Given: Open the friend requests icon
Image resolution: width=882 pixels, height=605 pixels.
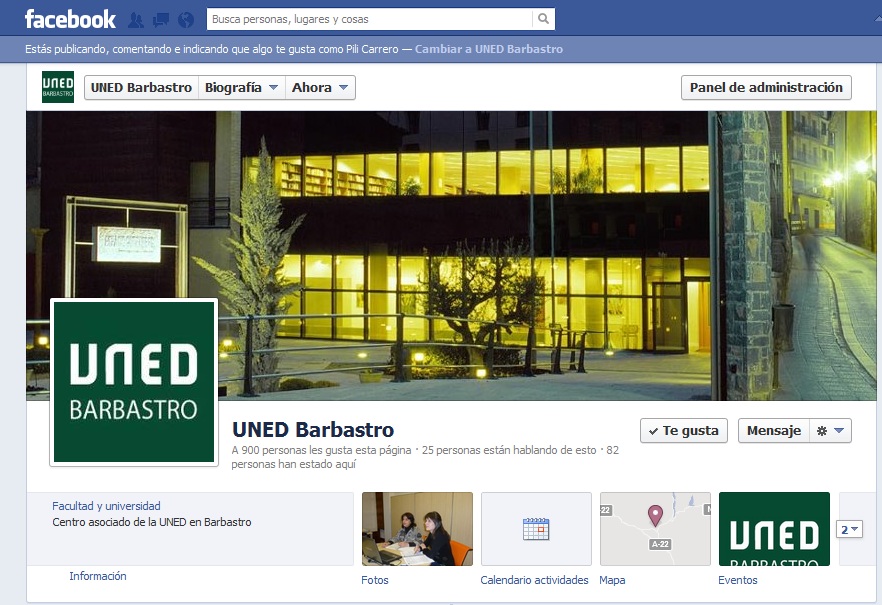Looking at the screenshot, I should coord(136,20).
